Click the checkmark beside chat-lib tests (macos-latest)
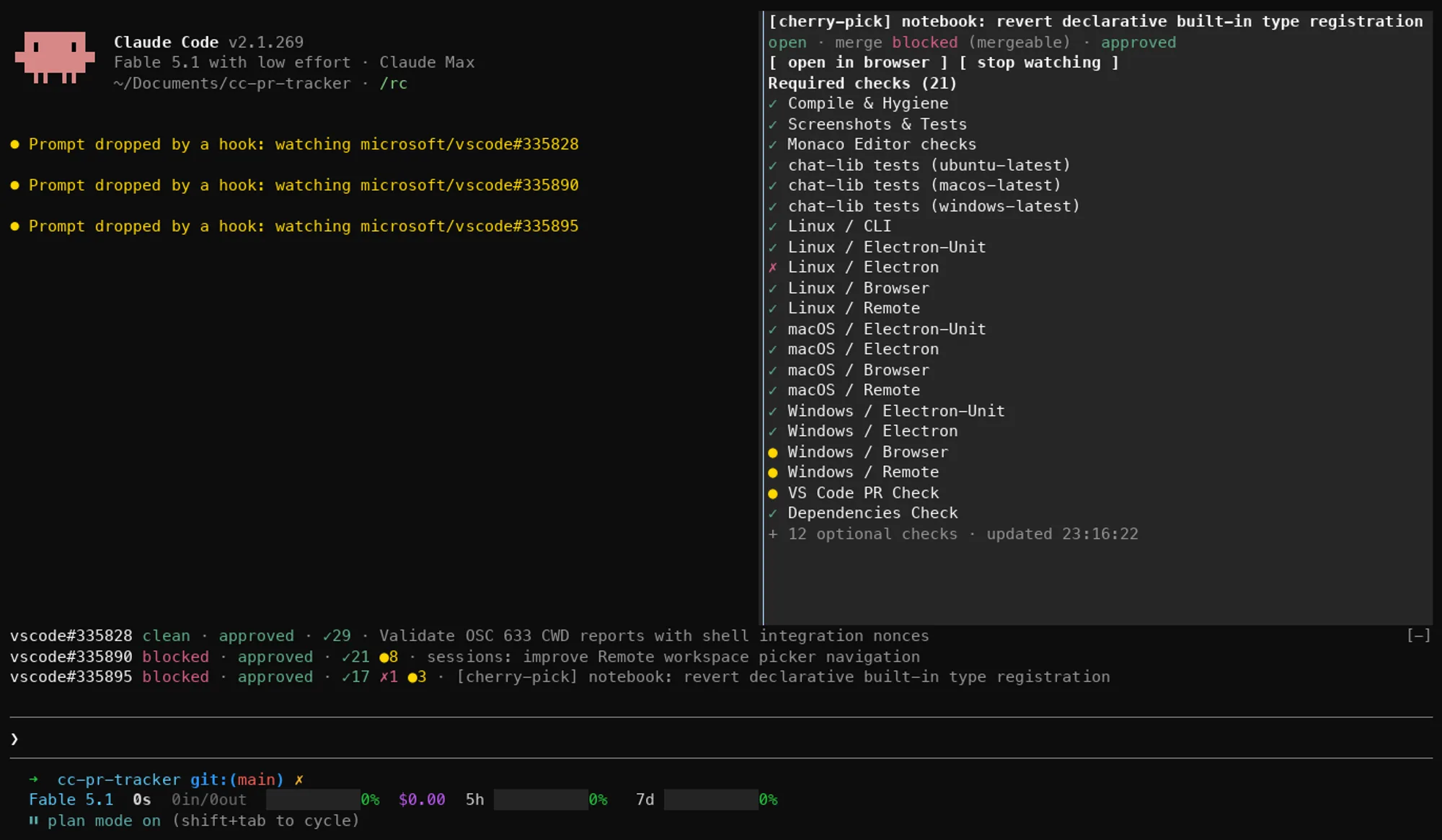 pos(773,186)
